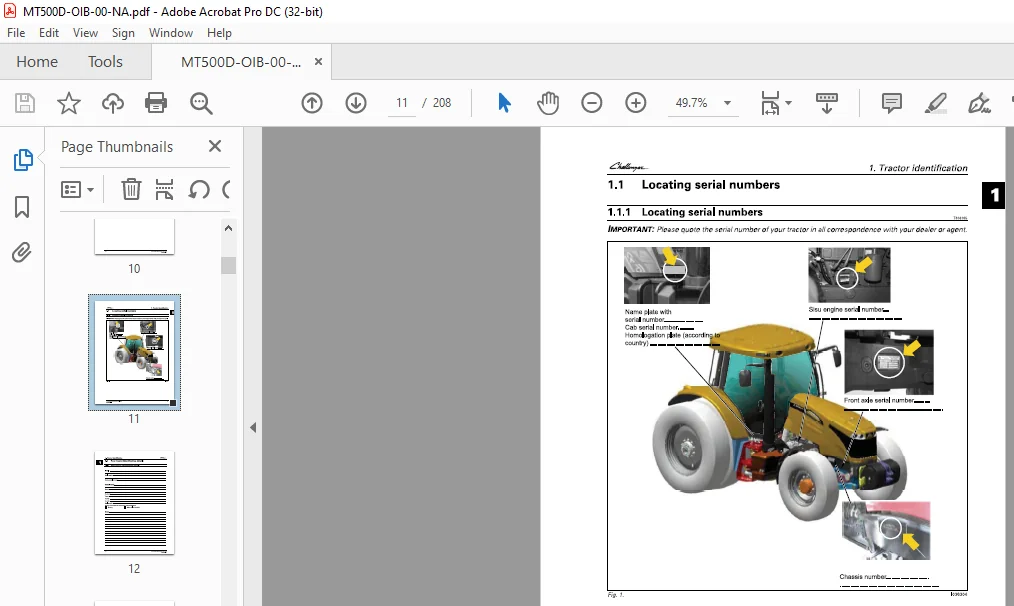This screenshot has width=1014, height=606.
Task: Close the Page Thumbnails panel
Action: tap(215, 146)
